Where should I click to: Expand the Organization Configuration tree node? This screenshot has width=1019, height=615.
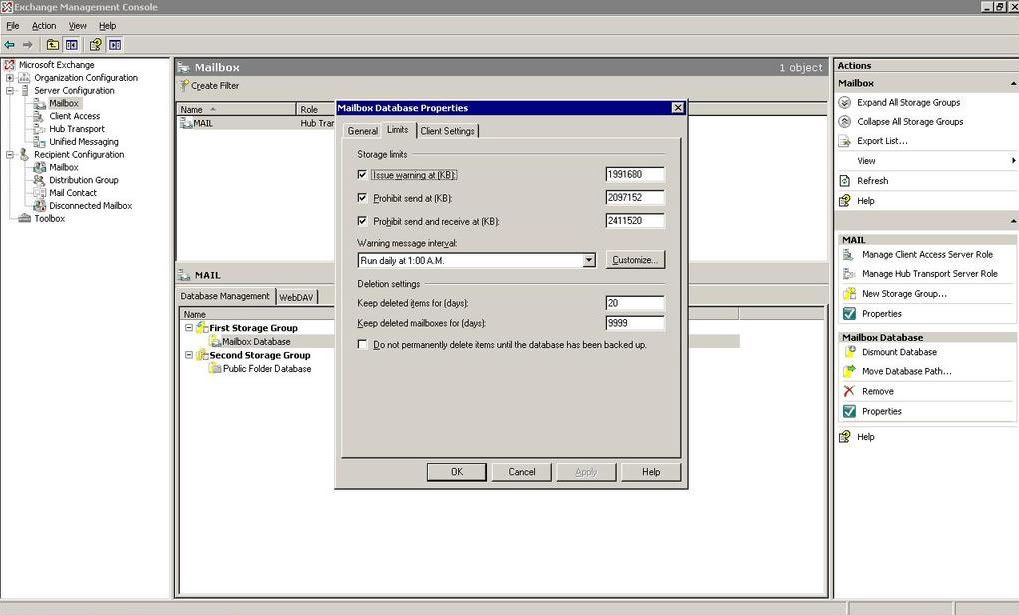10,78
